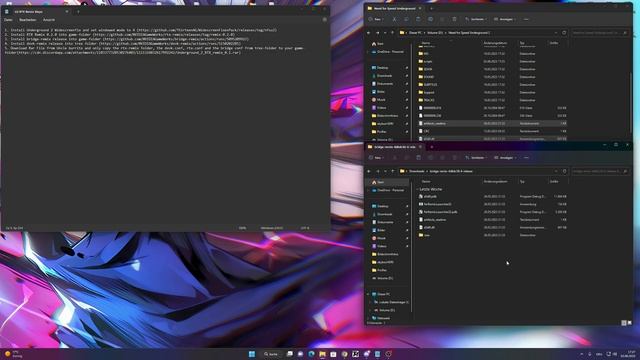The width and height of the screenshot is (640, 360).
Task: Switch to large icons view in bridge-remix window
Action: pos(629,323)
